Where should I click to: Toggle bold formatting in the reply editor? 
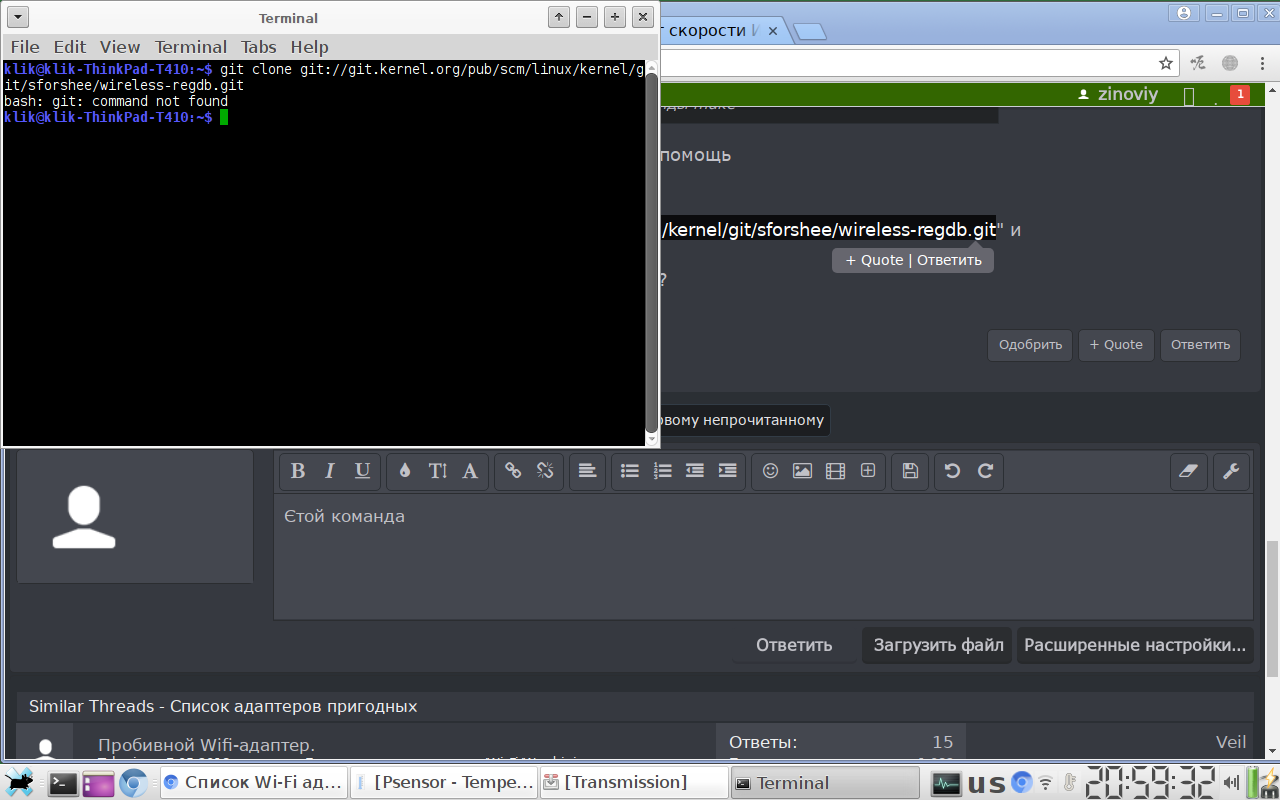click(x=298, y=471)
